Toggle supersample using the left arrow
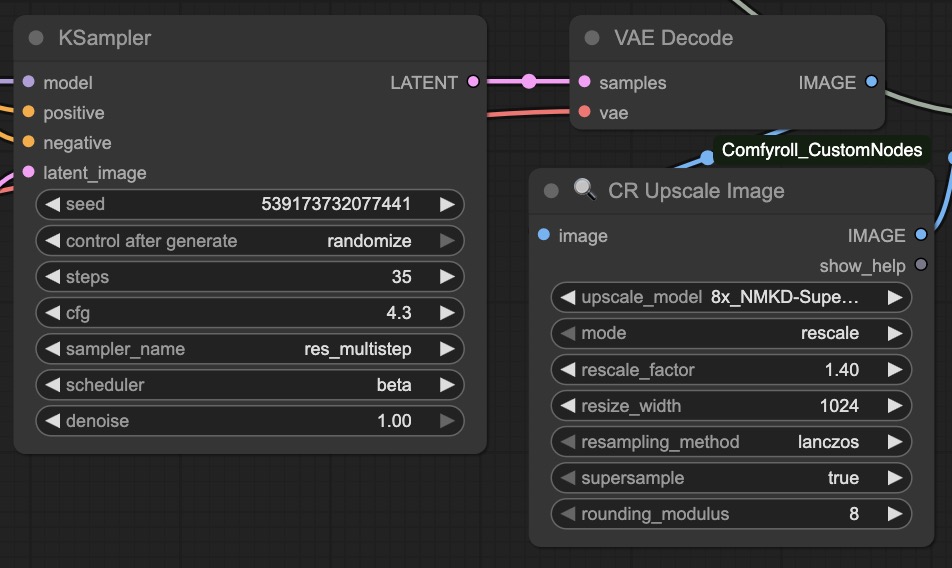This screenshot has height=568, width=952. coord(568,478)
